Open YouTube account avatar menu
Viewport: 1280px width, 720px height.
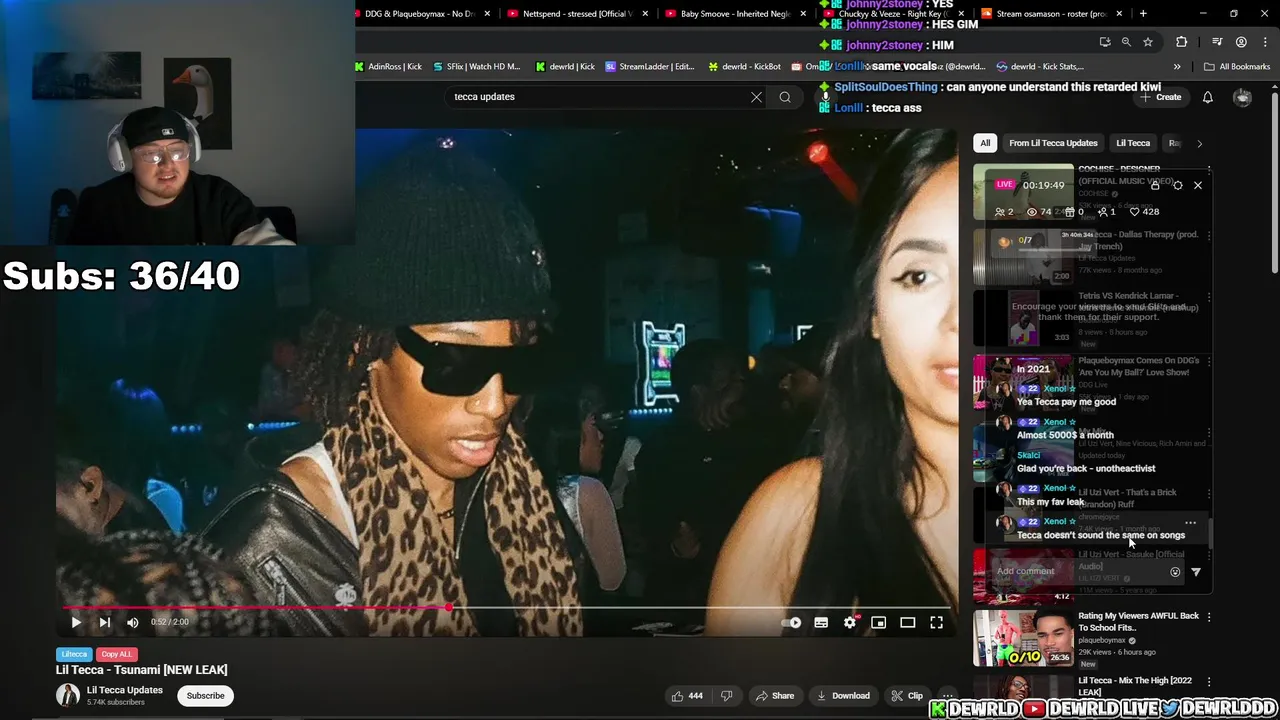1242,97
